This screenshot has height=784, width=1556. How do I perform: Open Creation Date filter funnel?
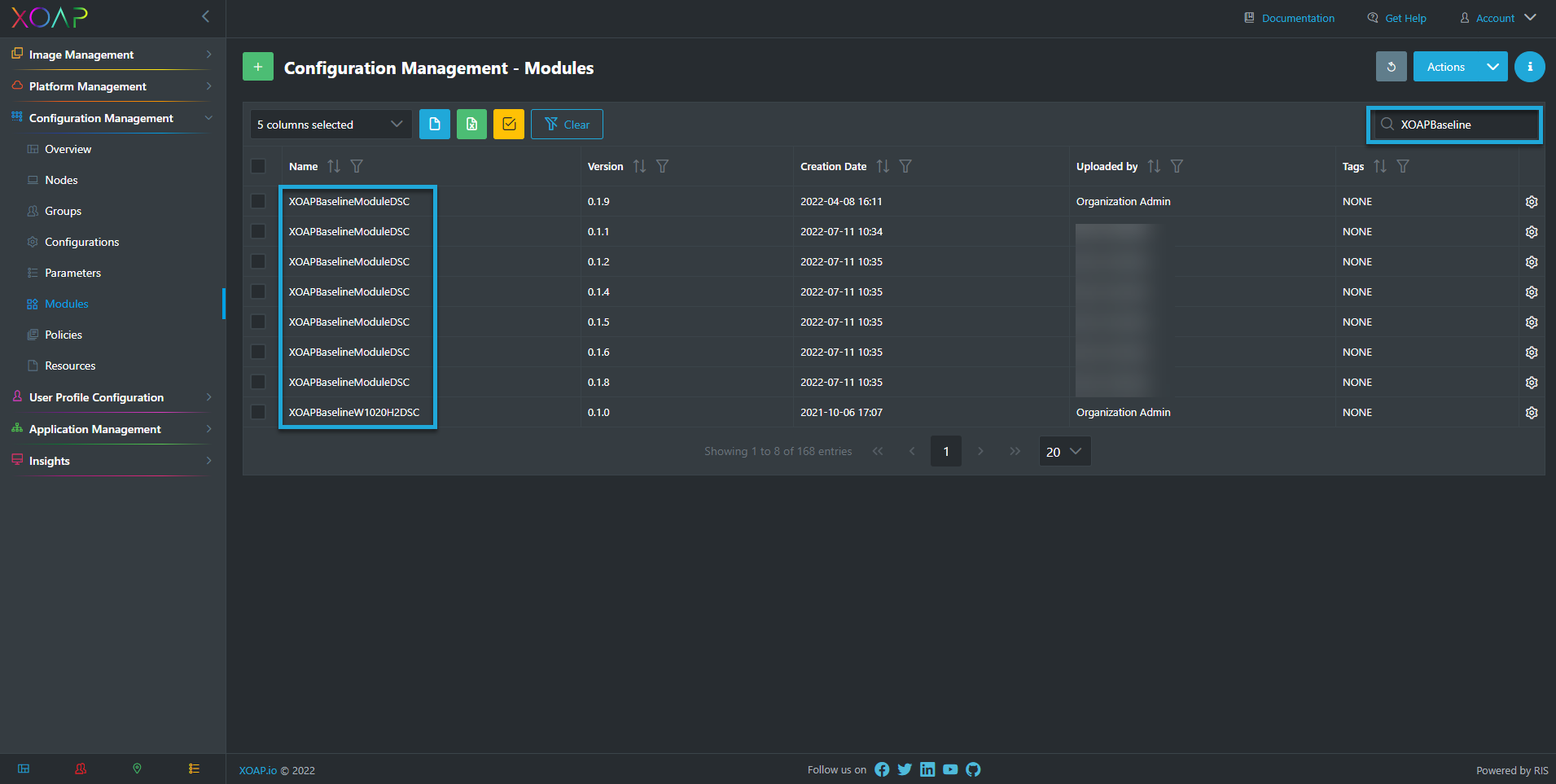click(905, 166)
